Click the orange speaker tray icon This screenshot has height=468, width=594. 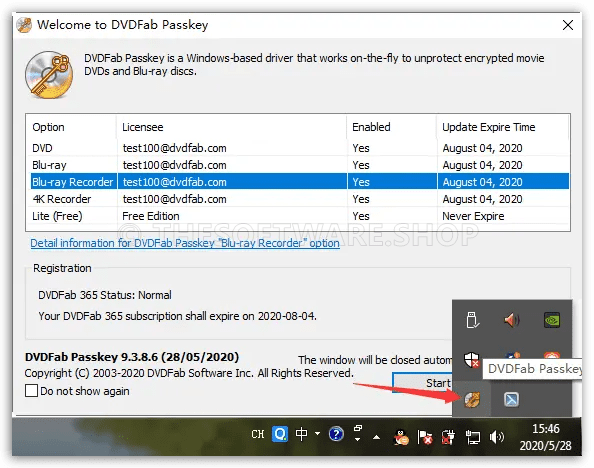click(x=511, y=320)
